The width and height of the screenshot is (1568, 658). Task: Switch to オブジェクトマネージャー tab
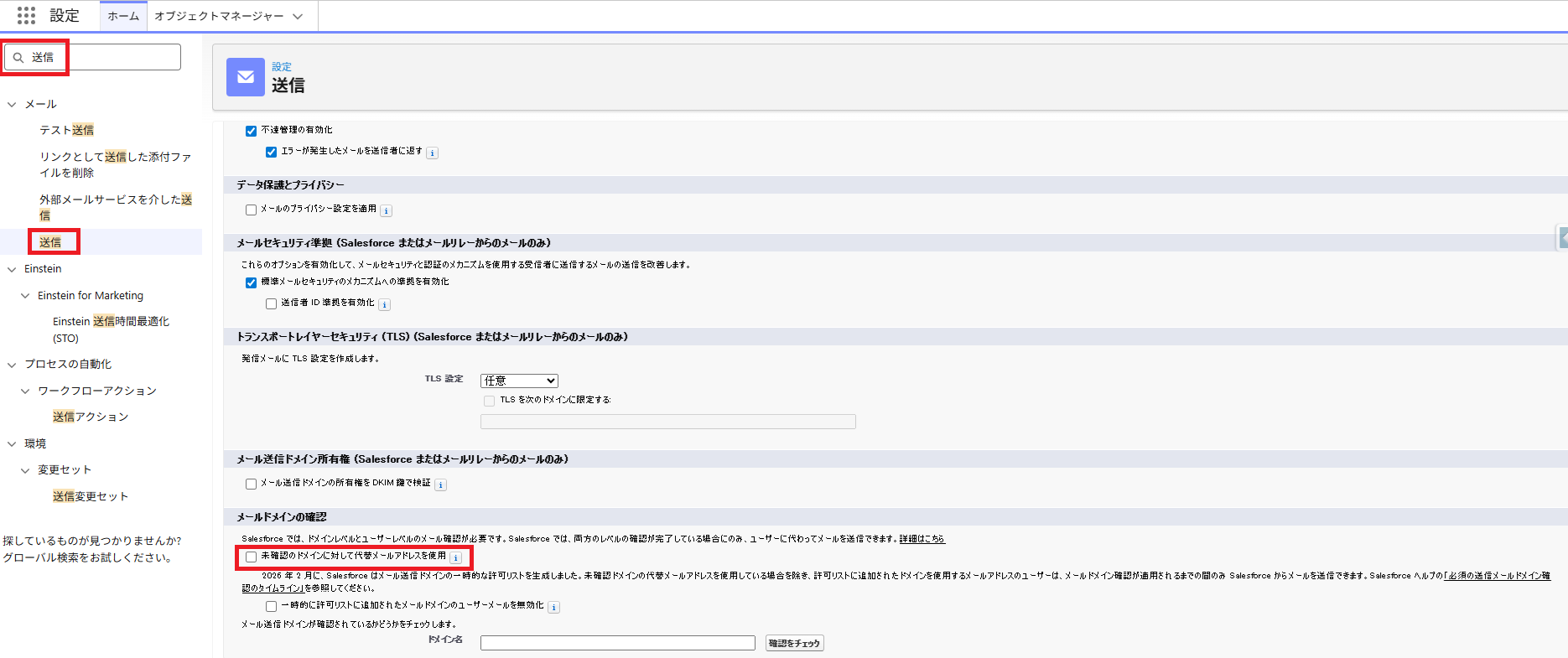click(219, 16)
